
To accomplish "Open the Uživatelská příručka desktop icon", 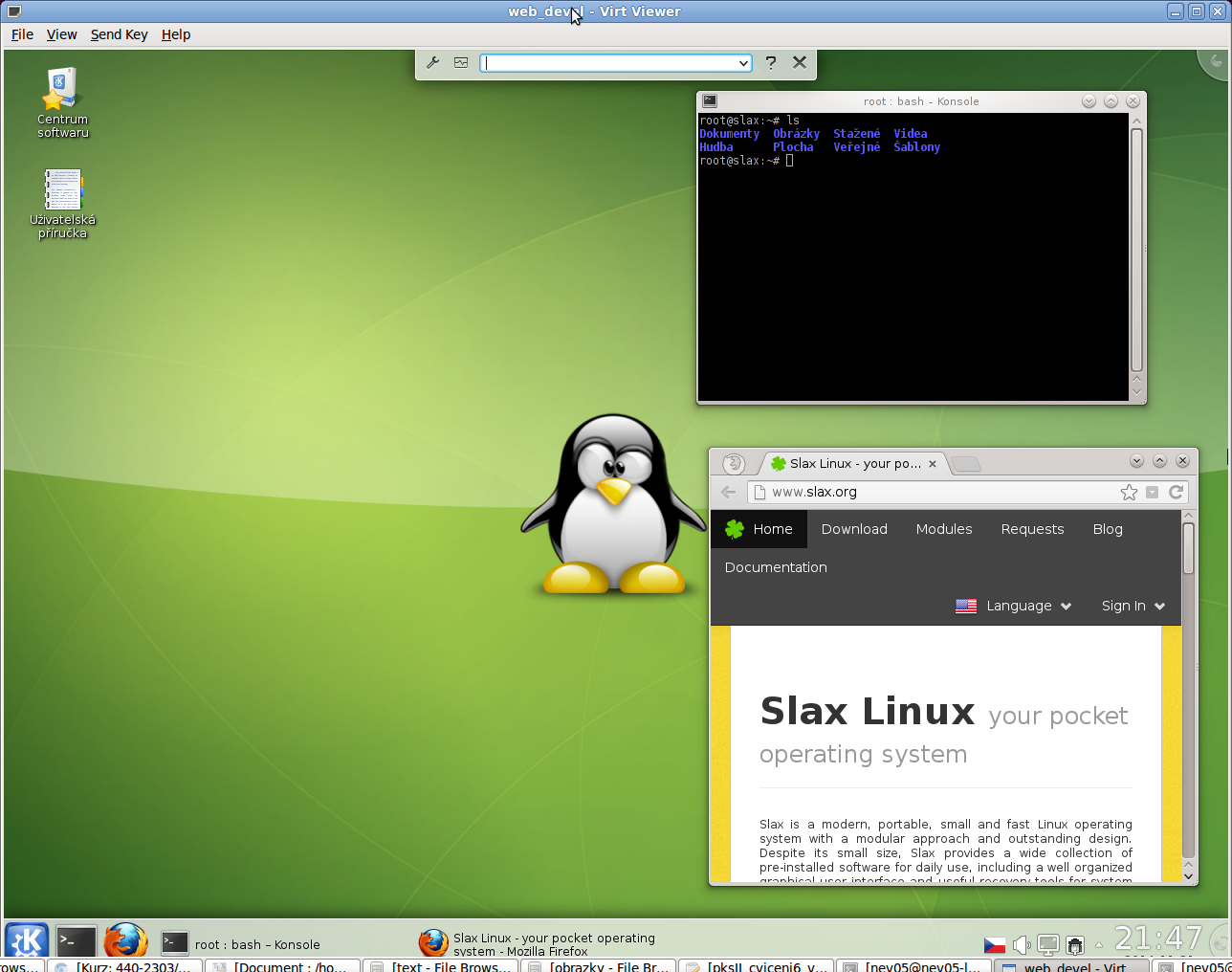I will [x=62, y=204].
